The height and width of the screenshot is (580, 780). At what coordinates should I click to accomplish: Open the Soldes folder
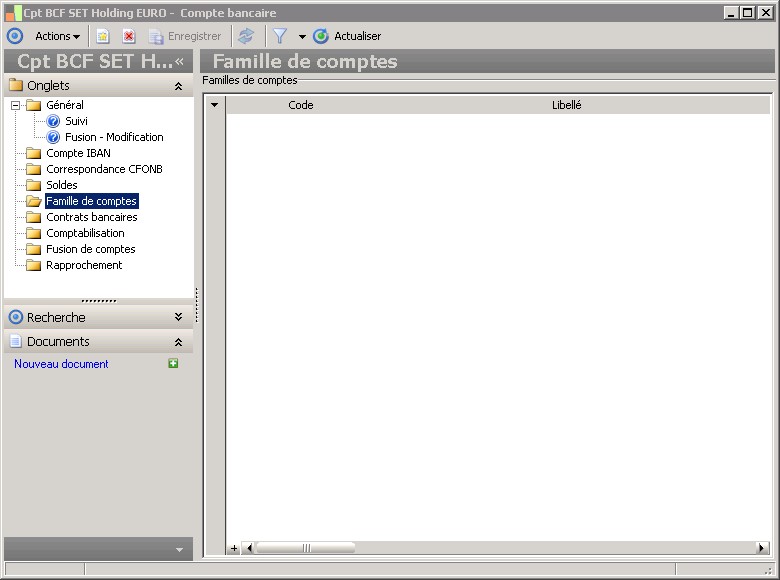coord(62,185)
